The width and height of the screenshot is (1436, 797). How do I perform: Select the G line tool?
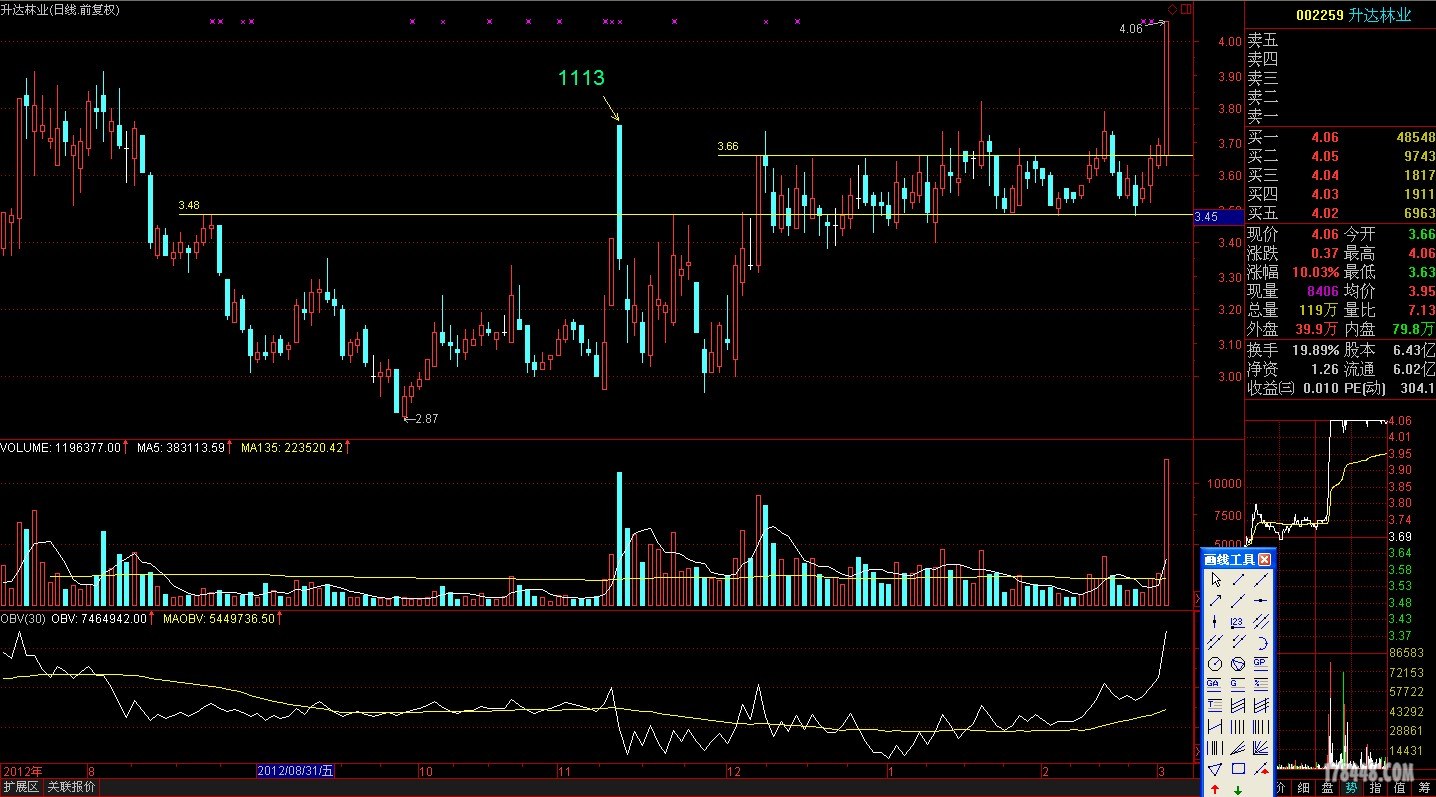point(1239,683)
